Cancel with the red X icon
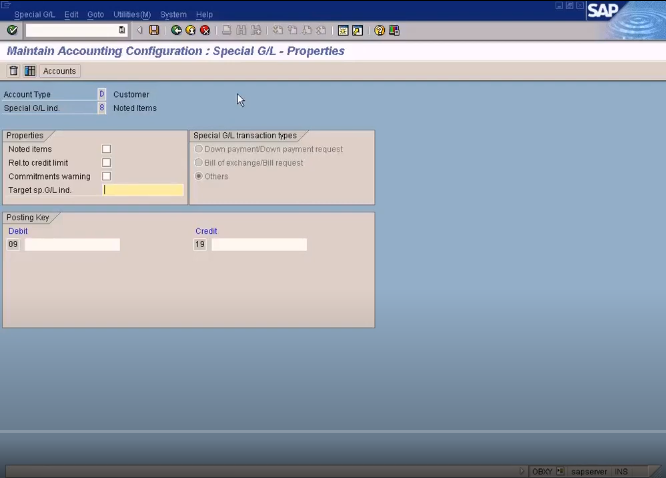The width and height of the screenshot is (666, 478). point(205,30)
